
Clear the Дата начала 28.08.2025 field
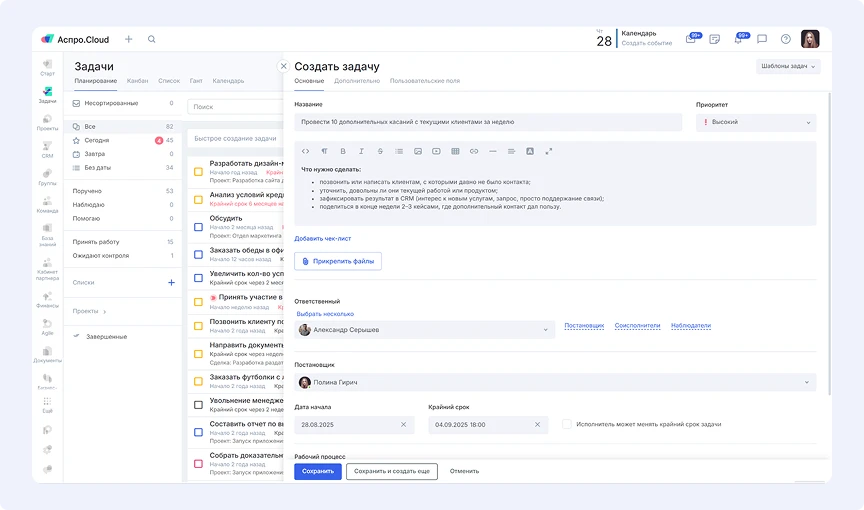(x=403, y=425)
